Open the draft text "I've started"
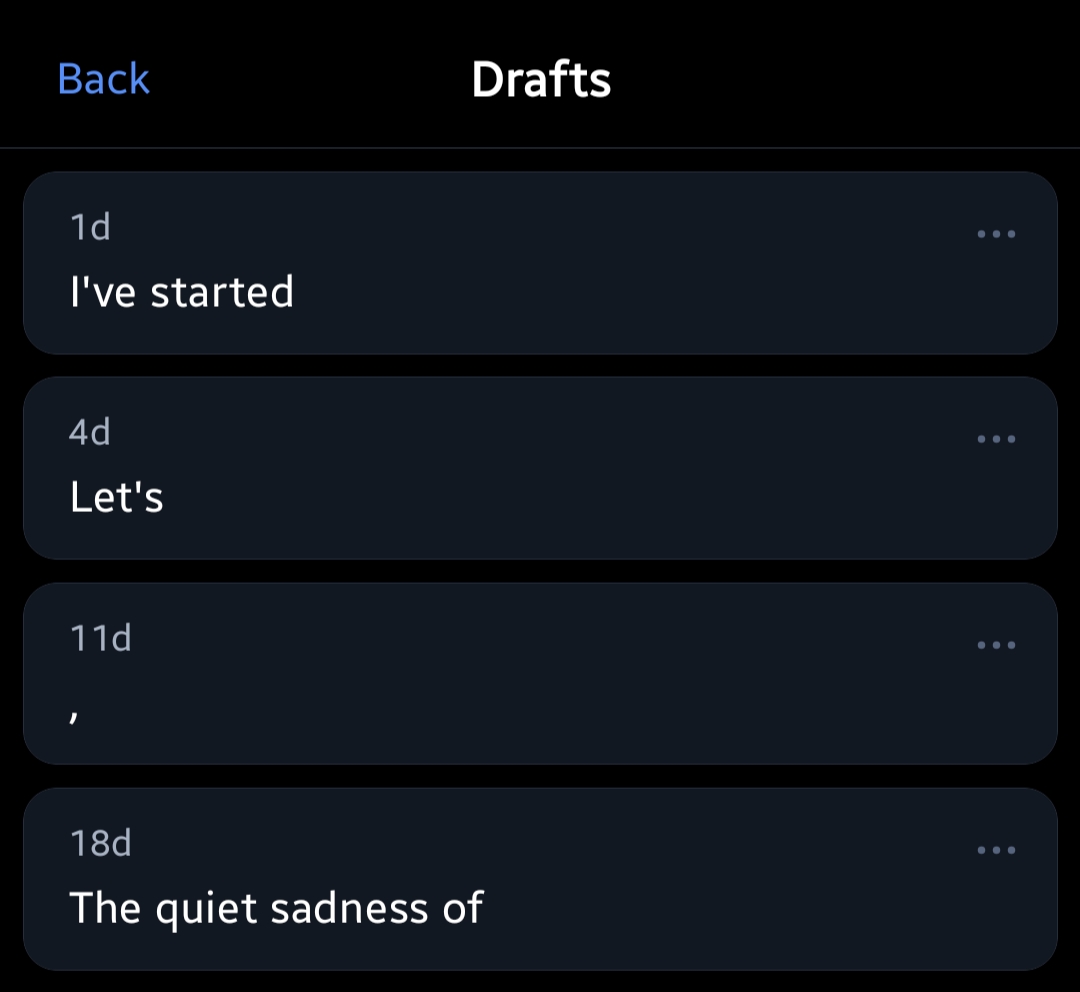The width and height of the screenshot is (1080, 992). (182, 292)
